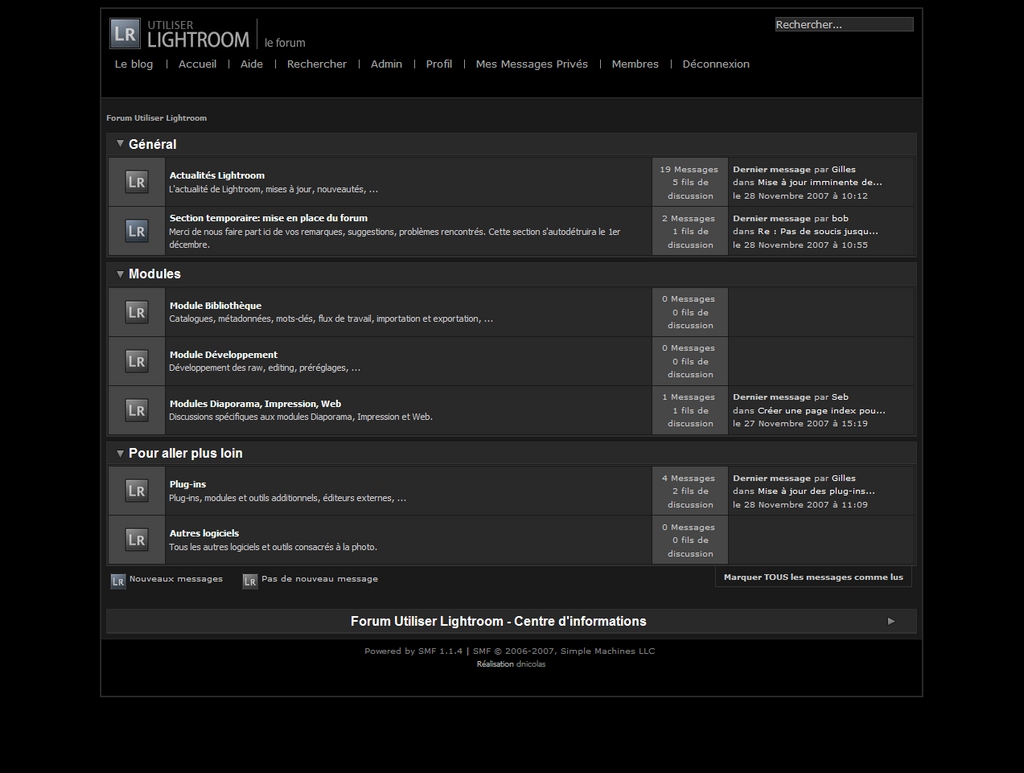The width and height of the screenshot is (1024, 773).
Task: Go to Accueil in the navigation
Action: (197, 64)
